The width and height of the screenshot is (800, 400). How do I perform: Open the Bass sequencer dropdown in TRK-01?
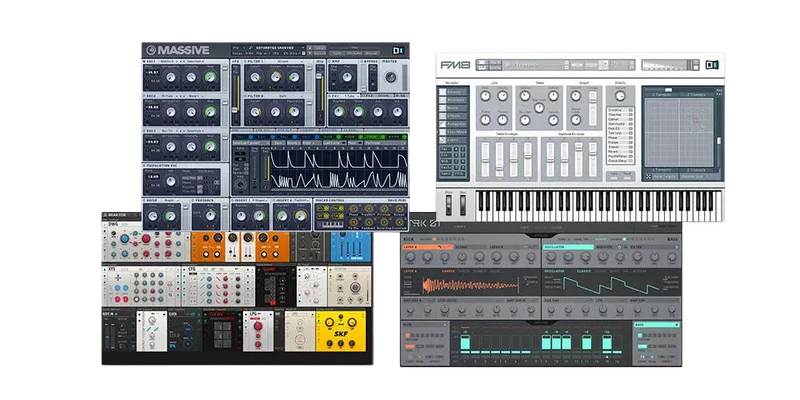coord(657,324)
